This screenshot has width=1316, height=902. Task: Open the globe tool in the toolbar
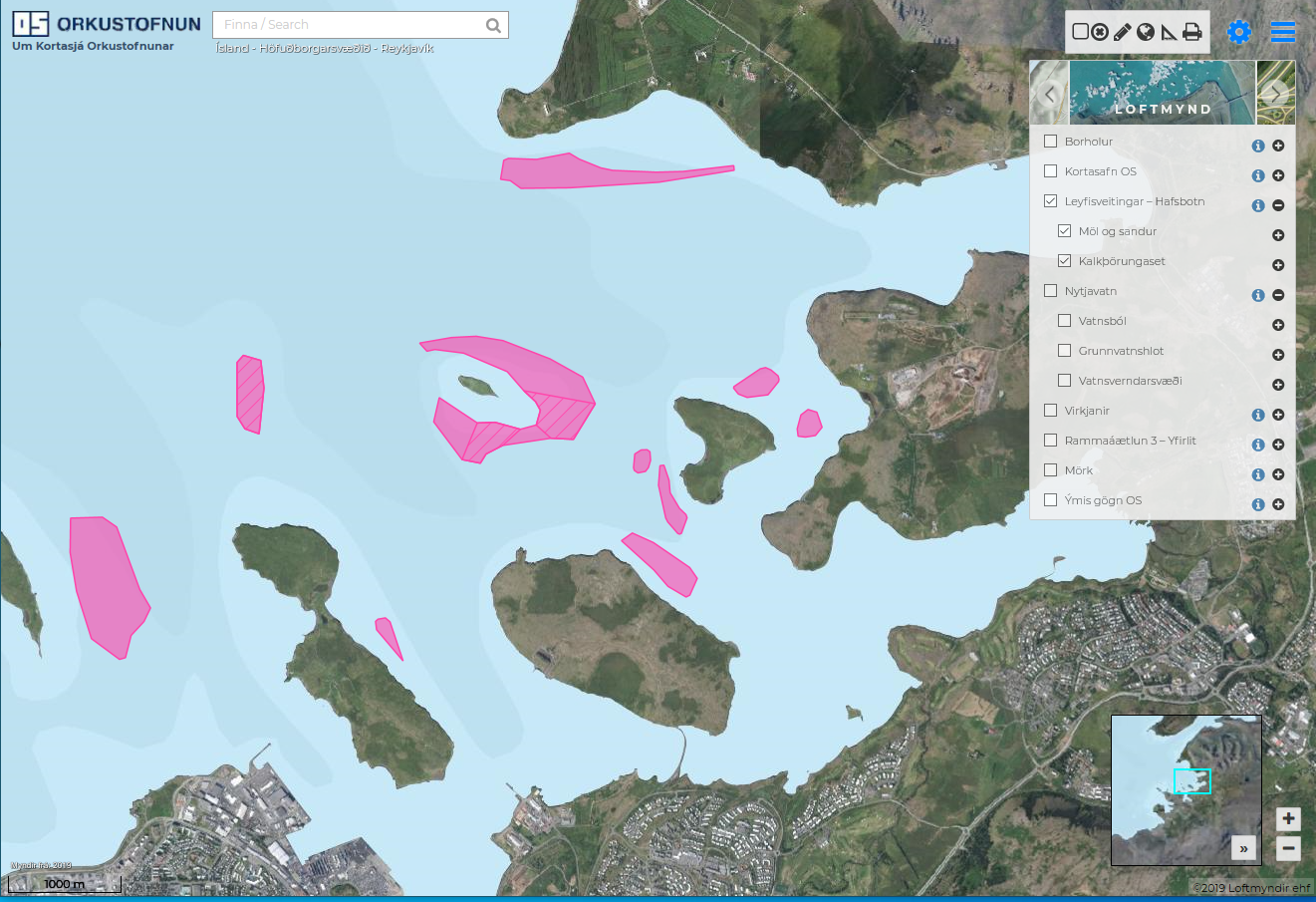click(1146, 32)
